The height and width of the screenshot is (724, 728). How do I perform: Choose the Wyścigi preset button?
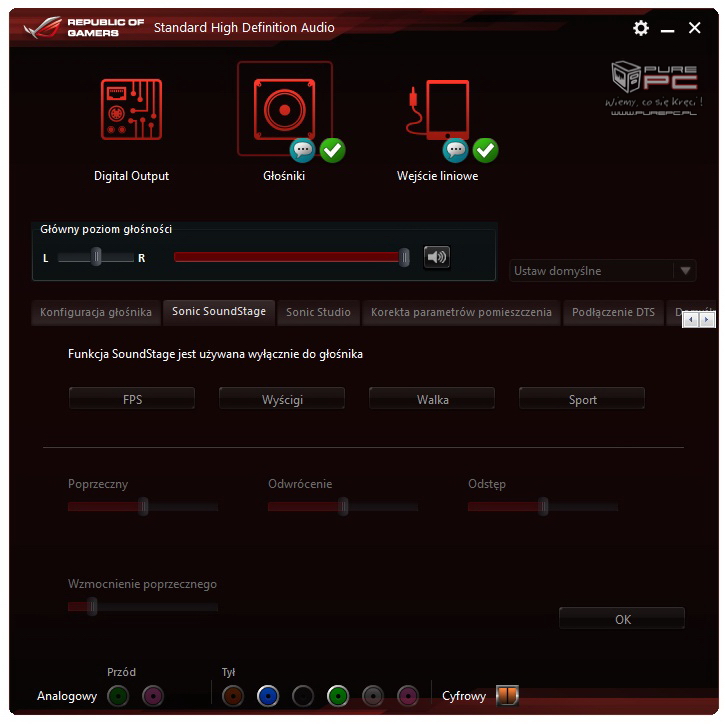(x=282, y=399)
